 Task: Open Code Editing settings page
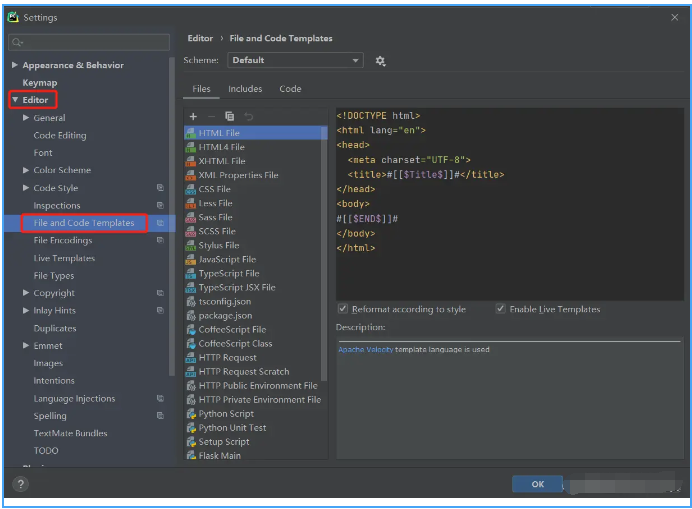(x=60, y=135)
